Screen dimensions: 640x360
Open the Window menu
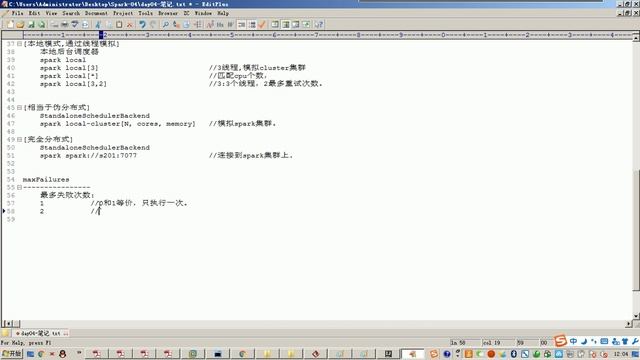203,13
